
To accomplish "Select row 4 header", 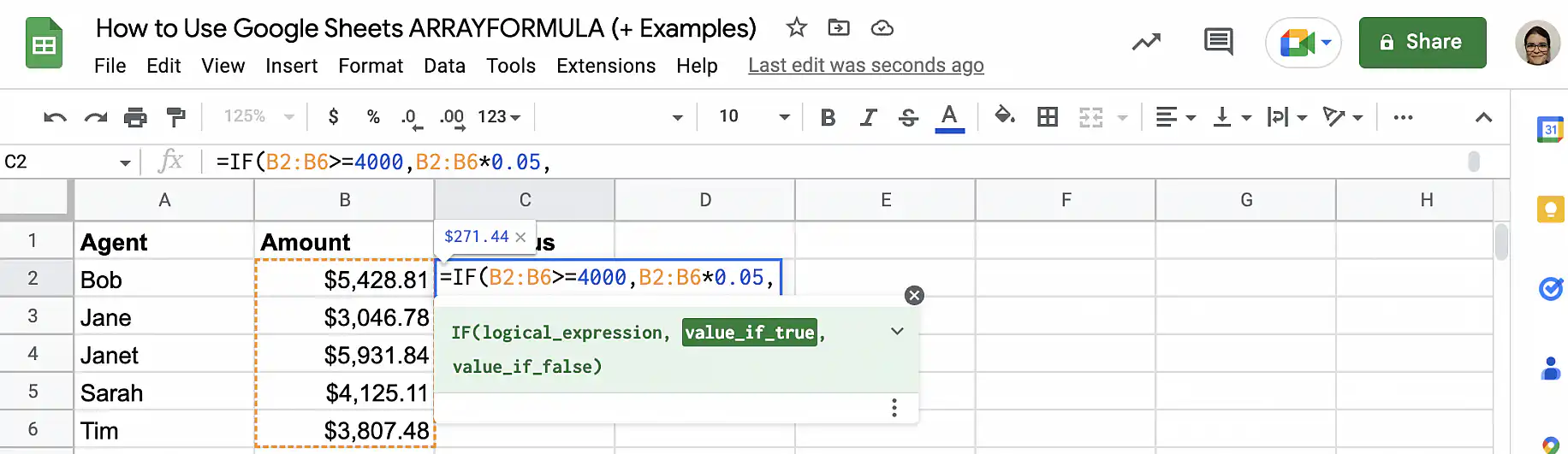I will [x=33, y=353].
